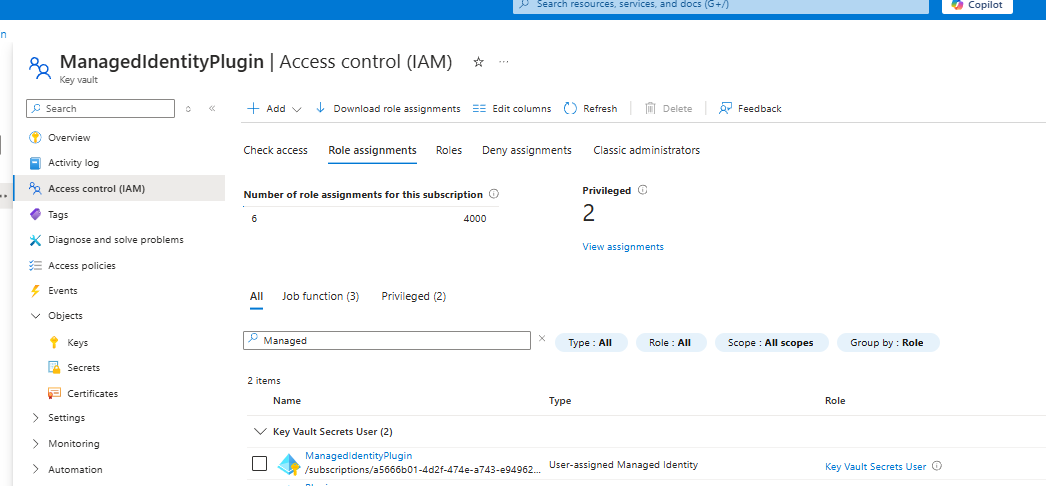The height and width of the screenshot is (486, 1046).
Task: Expand the Settings section in sidebar
Action: [36, 418]
